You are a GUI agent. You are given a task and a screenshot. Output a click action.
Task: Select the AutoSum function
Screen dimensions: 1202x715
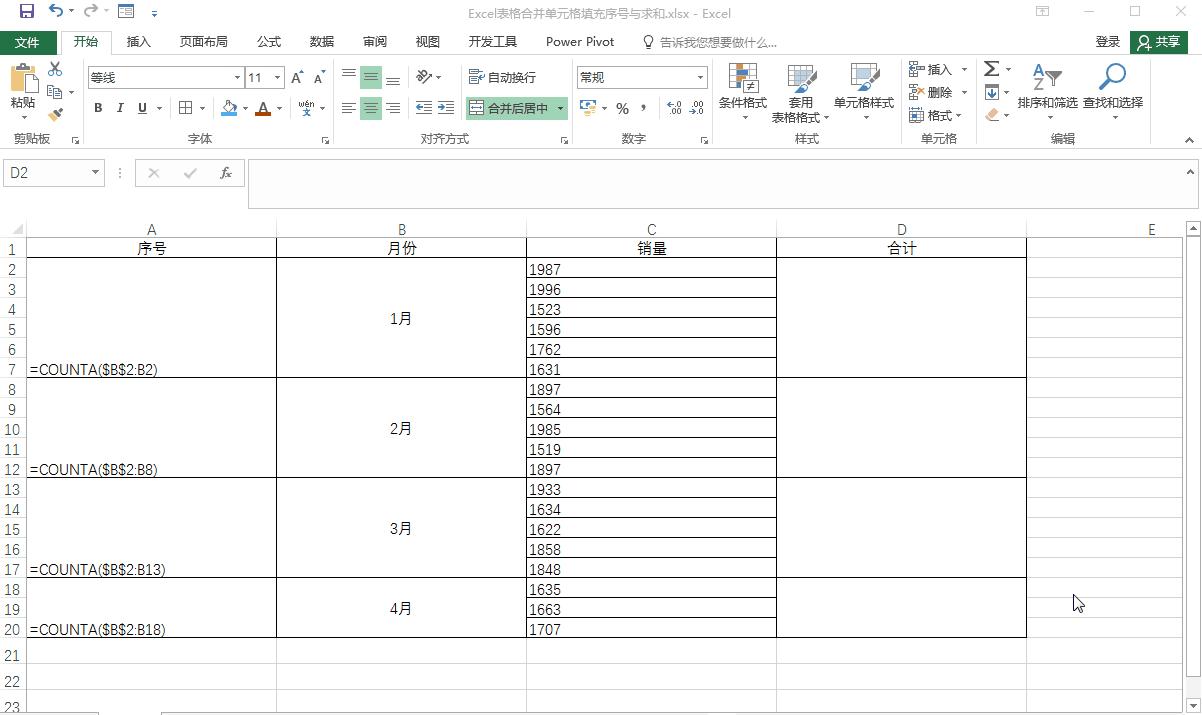click(991, 69)
